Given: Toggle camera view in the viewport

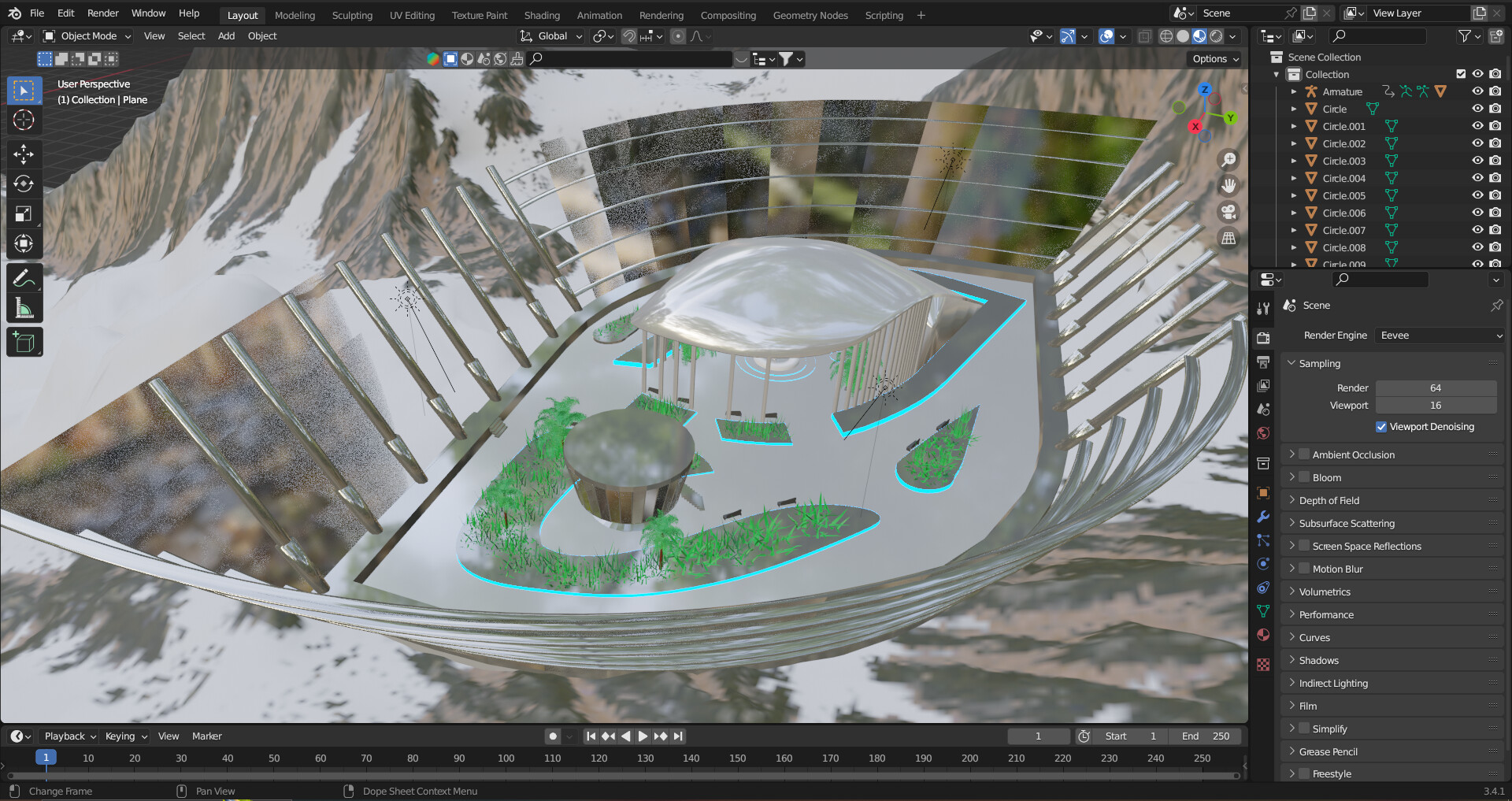Looking at the screenshot, I should pos(1228,212).
